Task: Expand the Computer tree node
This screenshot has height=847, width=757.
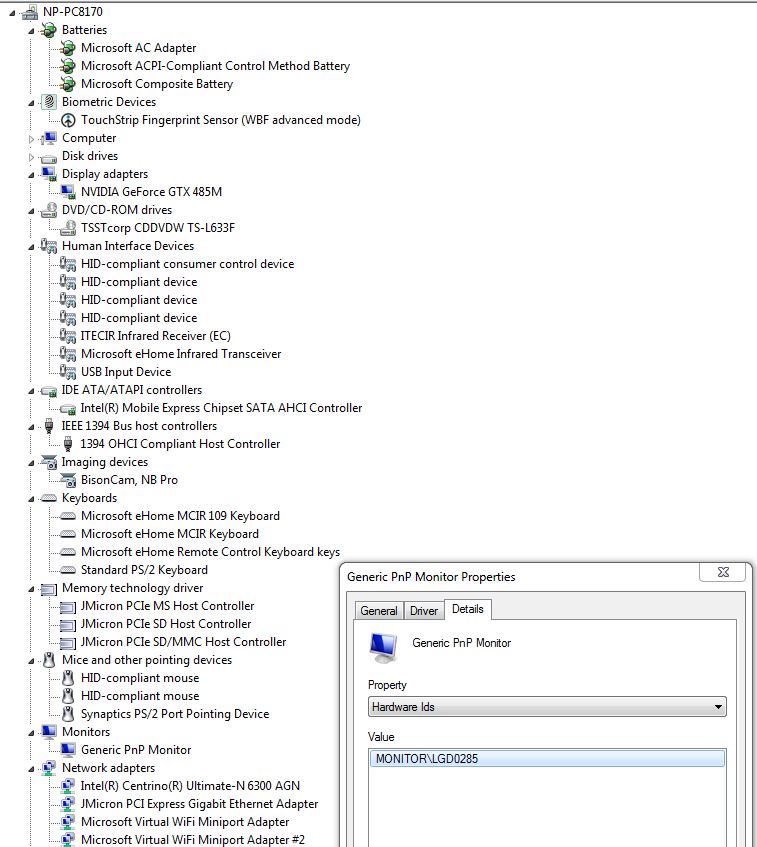Action: [x=31, y=139]
